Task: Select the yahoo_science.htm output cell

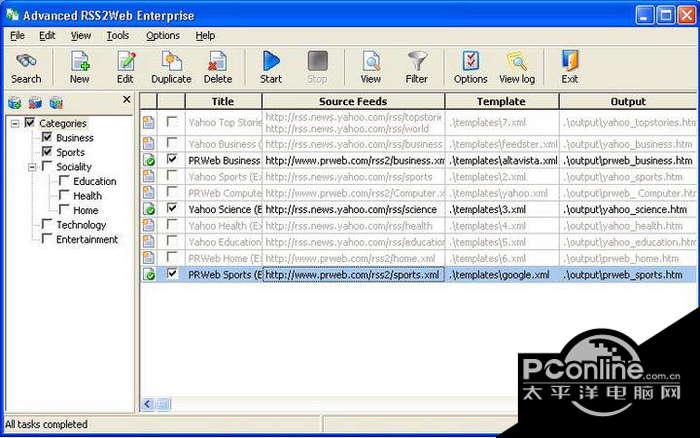Action: 628,209
